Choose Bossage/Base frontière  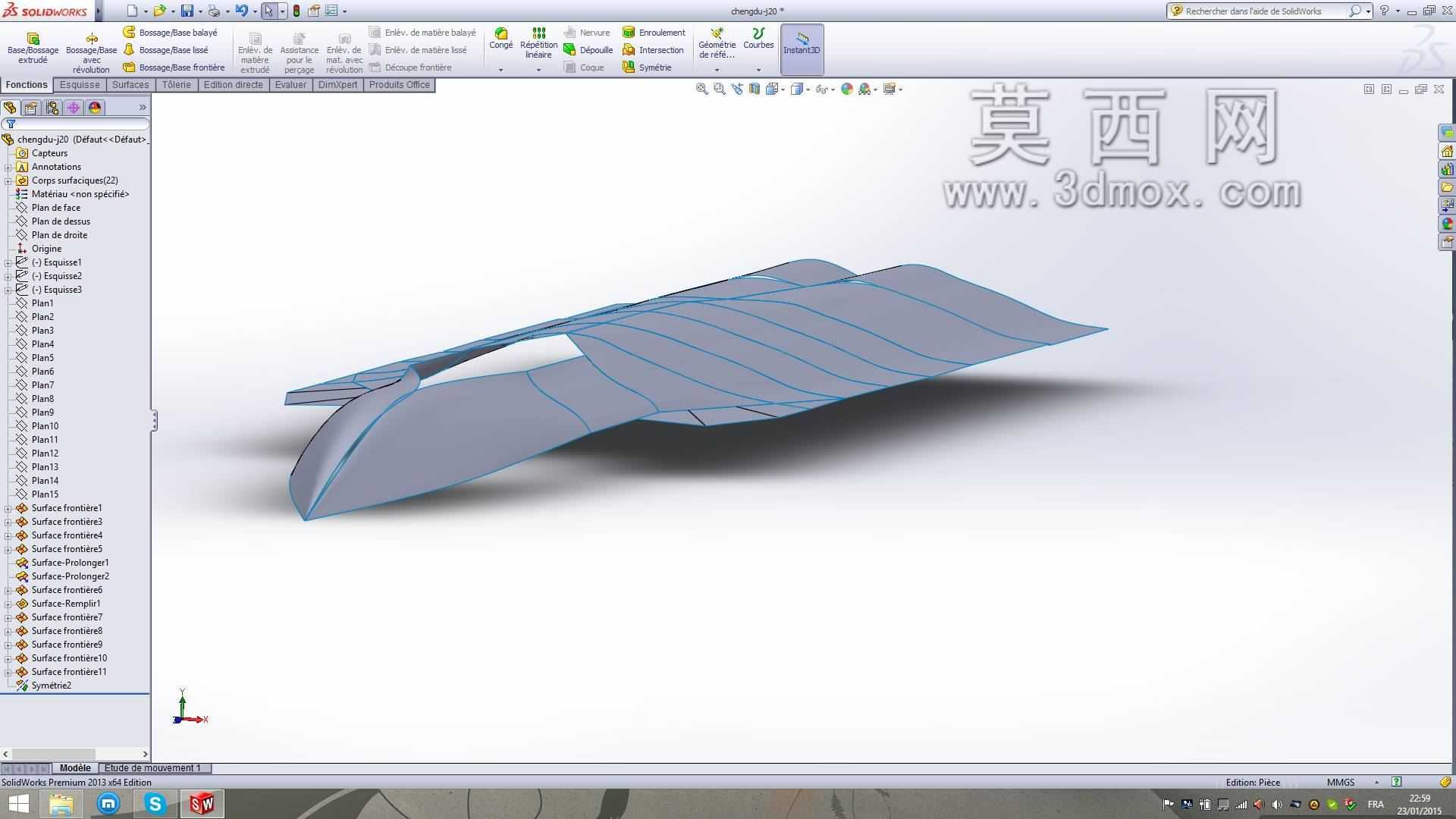174,67
